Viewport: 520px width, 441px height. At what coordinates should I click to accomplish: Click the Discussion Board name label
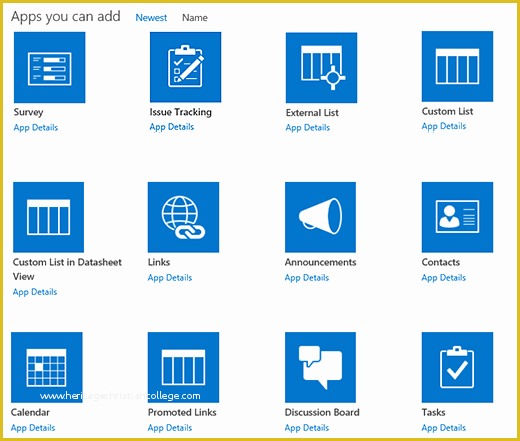pyautogui.click(x=322, y=413)
